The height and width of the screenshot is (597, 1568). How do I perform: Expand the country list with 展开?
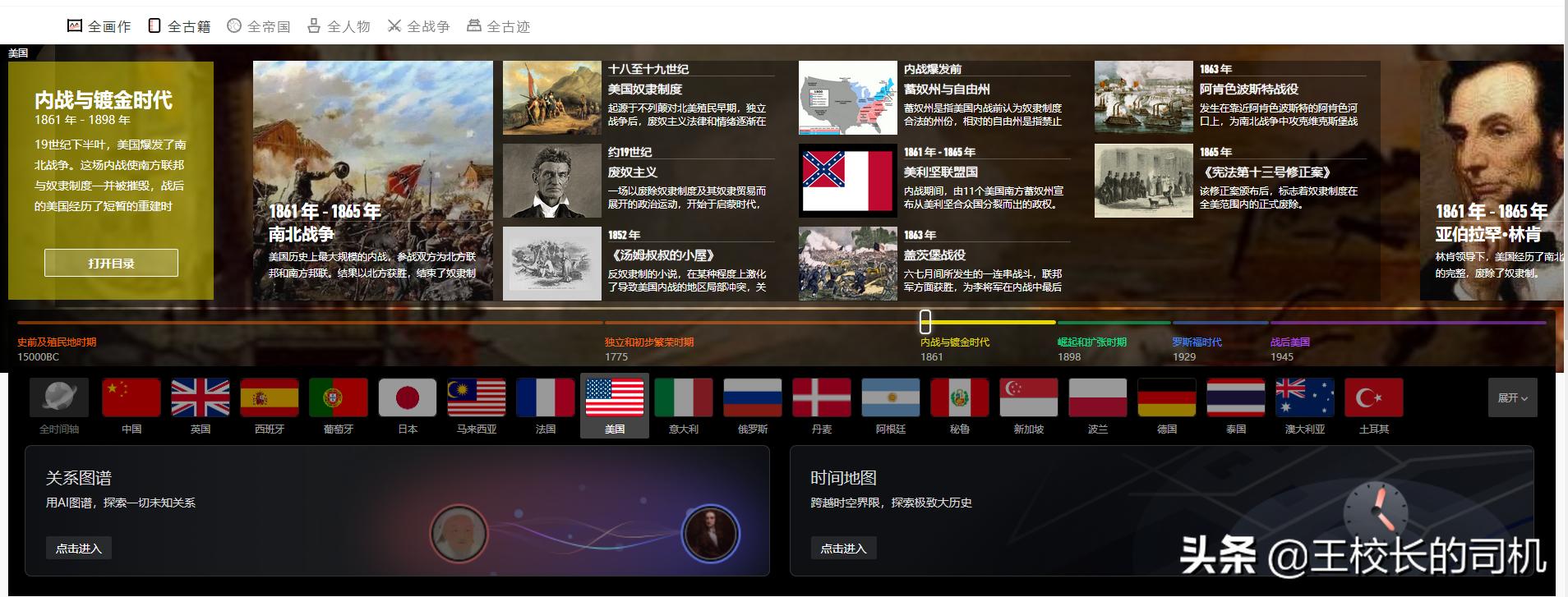click(1512, 397)
